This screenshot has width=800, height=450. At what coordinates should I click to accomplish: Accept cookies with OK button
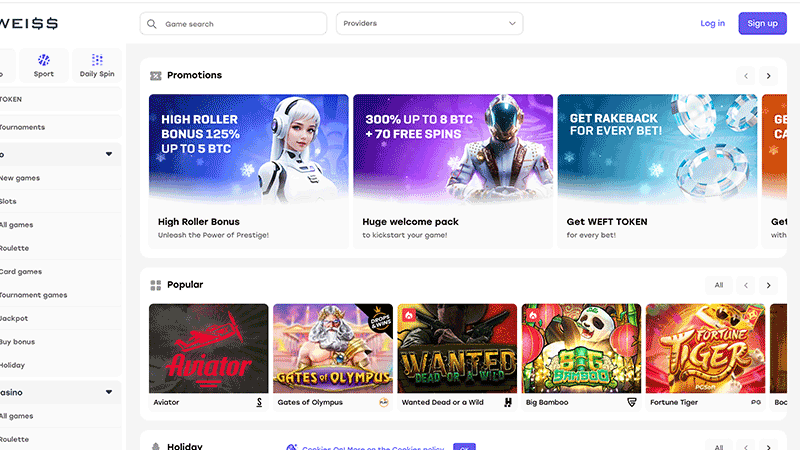coord(464,447)
